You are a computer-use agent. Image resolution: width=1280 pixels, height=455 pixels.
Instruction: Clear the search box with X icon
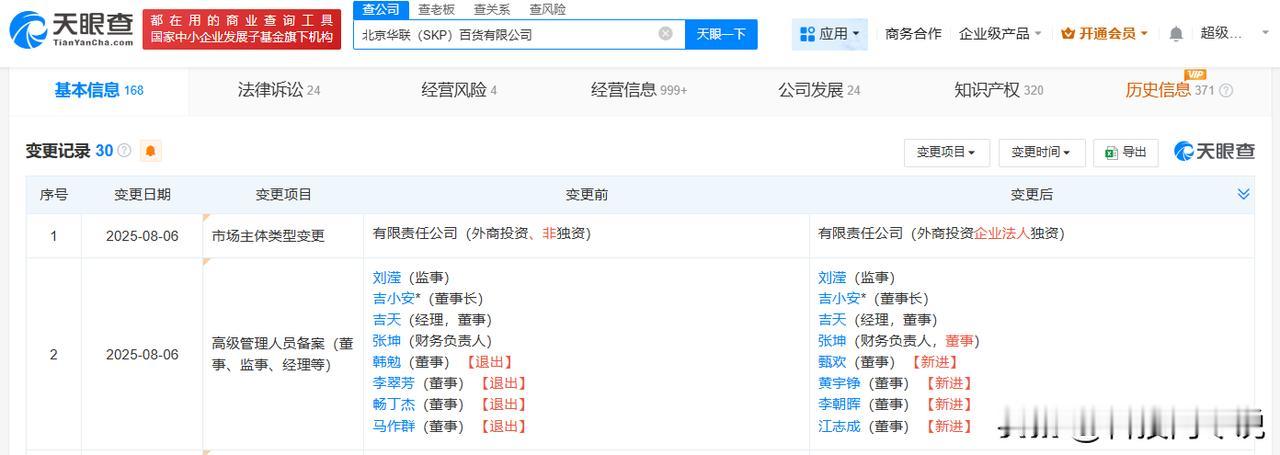(x=666, y=34)
